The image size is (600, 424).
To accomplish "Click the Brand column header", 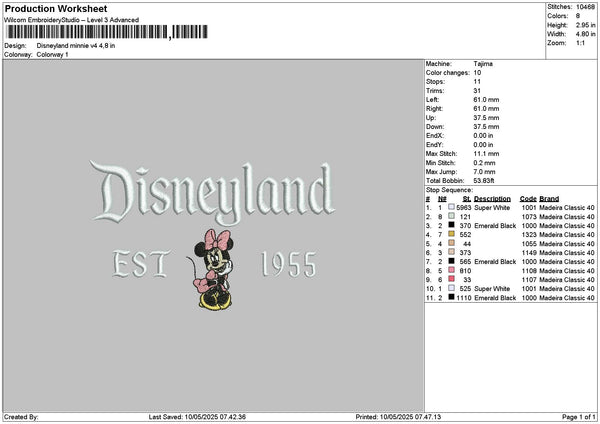I will click(549, 199).
